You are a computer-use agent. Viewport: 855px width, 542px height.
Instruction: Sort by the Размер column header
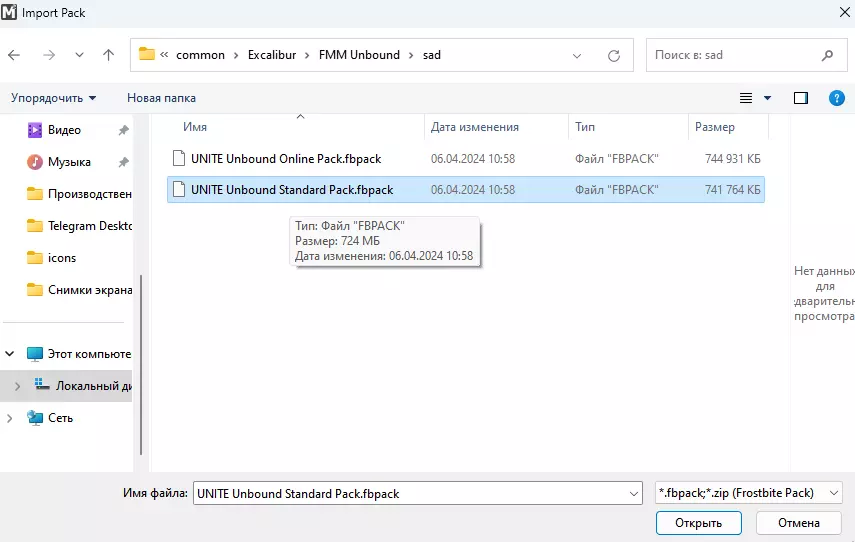[x=714, y=127]
